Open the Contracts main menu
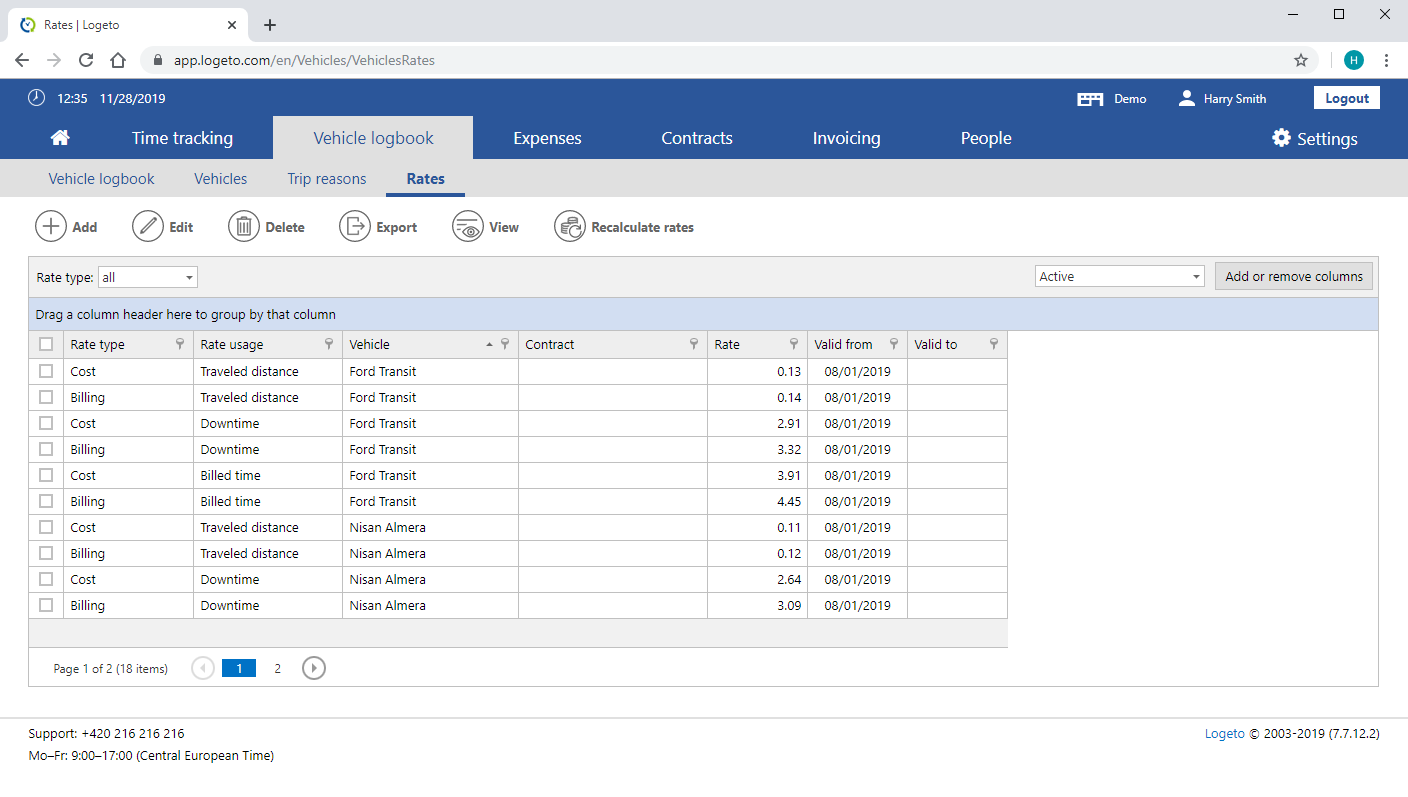1408x797 pixels. pos(697,138)
